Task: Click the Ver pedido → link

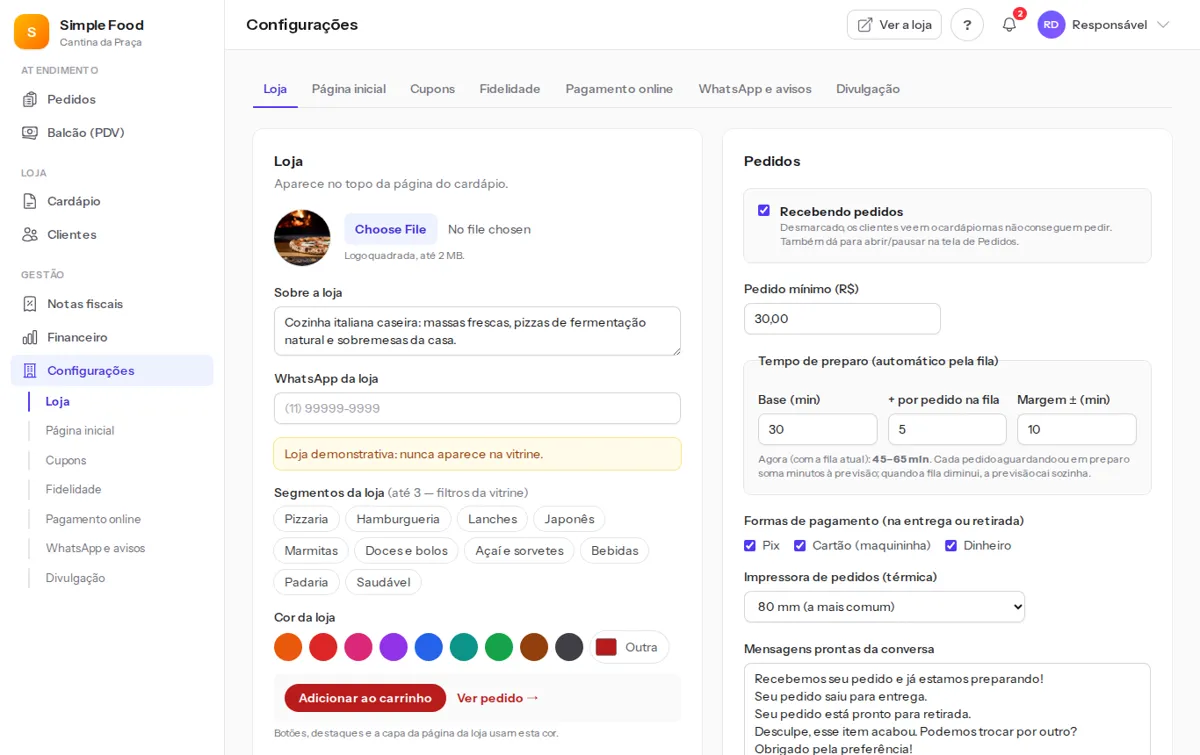Action: pyautogui.click(x=498, y=698)
